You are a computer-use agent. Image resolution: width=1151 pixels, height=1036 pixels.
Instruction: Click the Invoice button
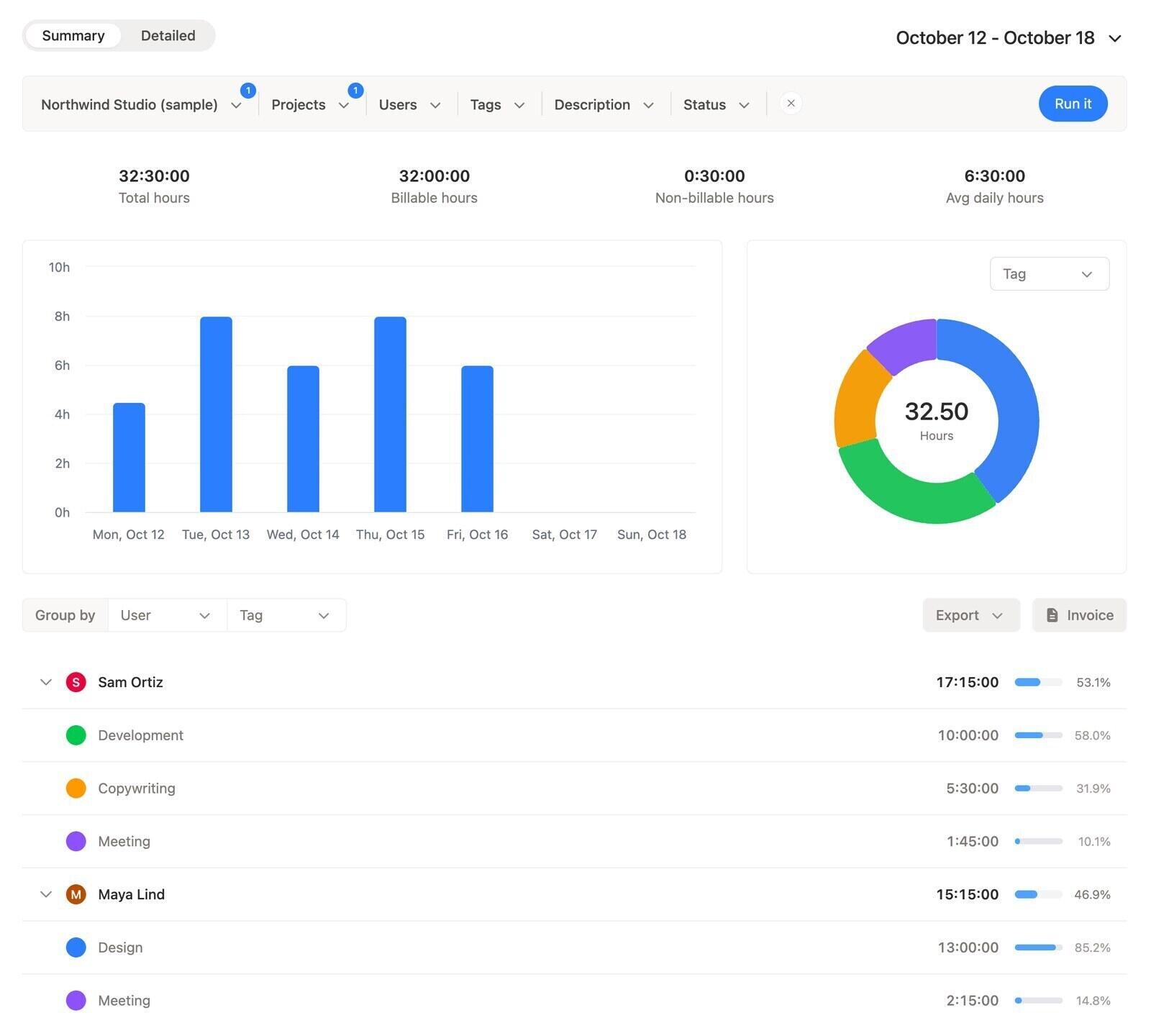click(x=1079, y=615)
